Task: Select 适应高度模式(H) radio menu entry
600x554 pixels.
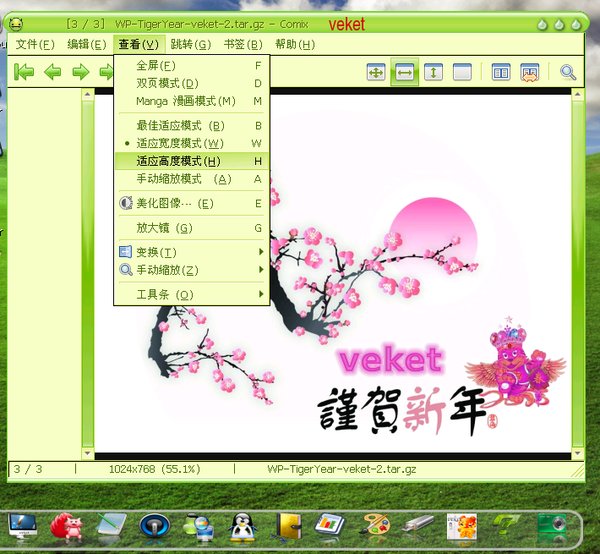Action: [192, 161]
